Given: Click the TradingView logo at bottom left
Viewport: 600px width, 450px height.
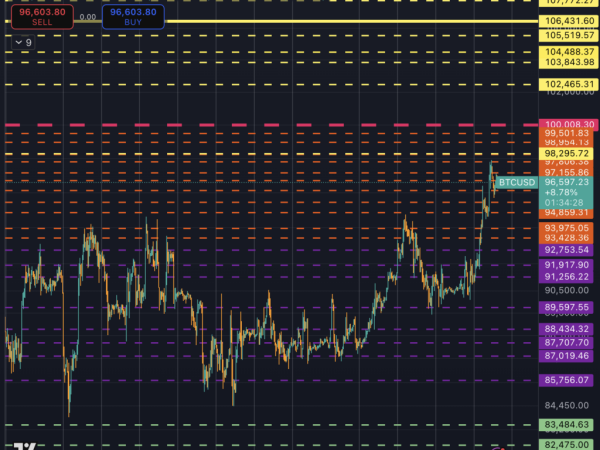Looking at the screenshot, I should [25, 446].
